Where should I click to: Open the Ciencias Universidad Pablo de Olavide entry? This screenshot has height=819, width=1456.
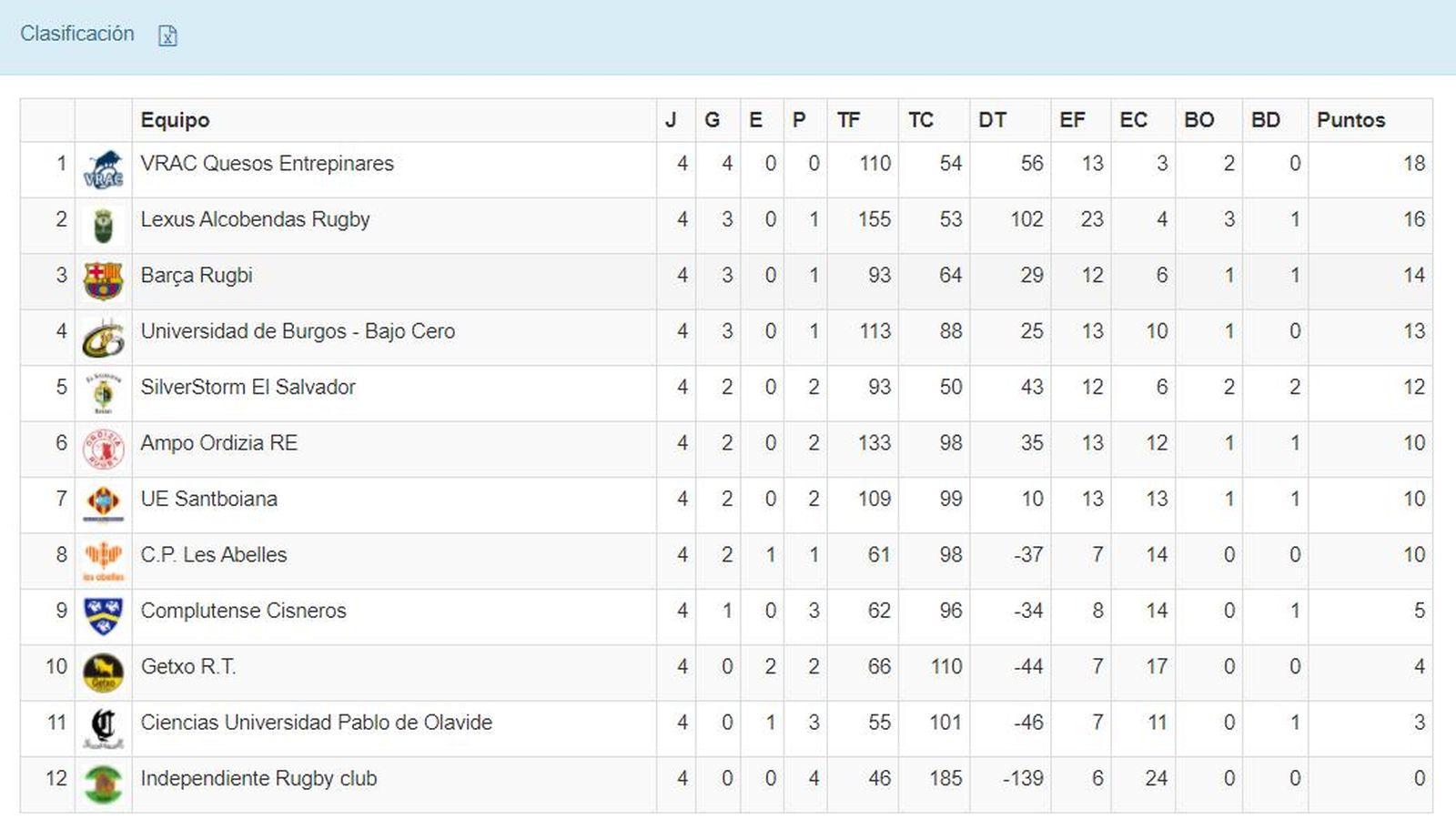click(x=315, y=722)
